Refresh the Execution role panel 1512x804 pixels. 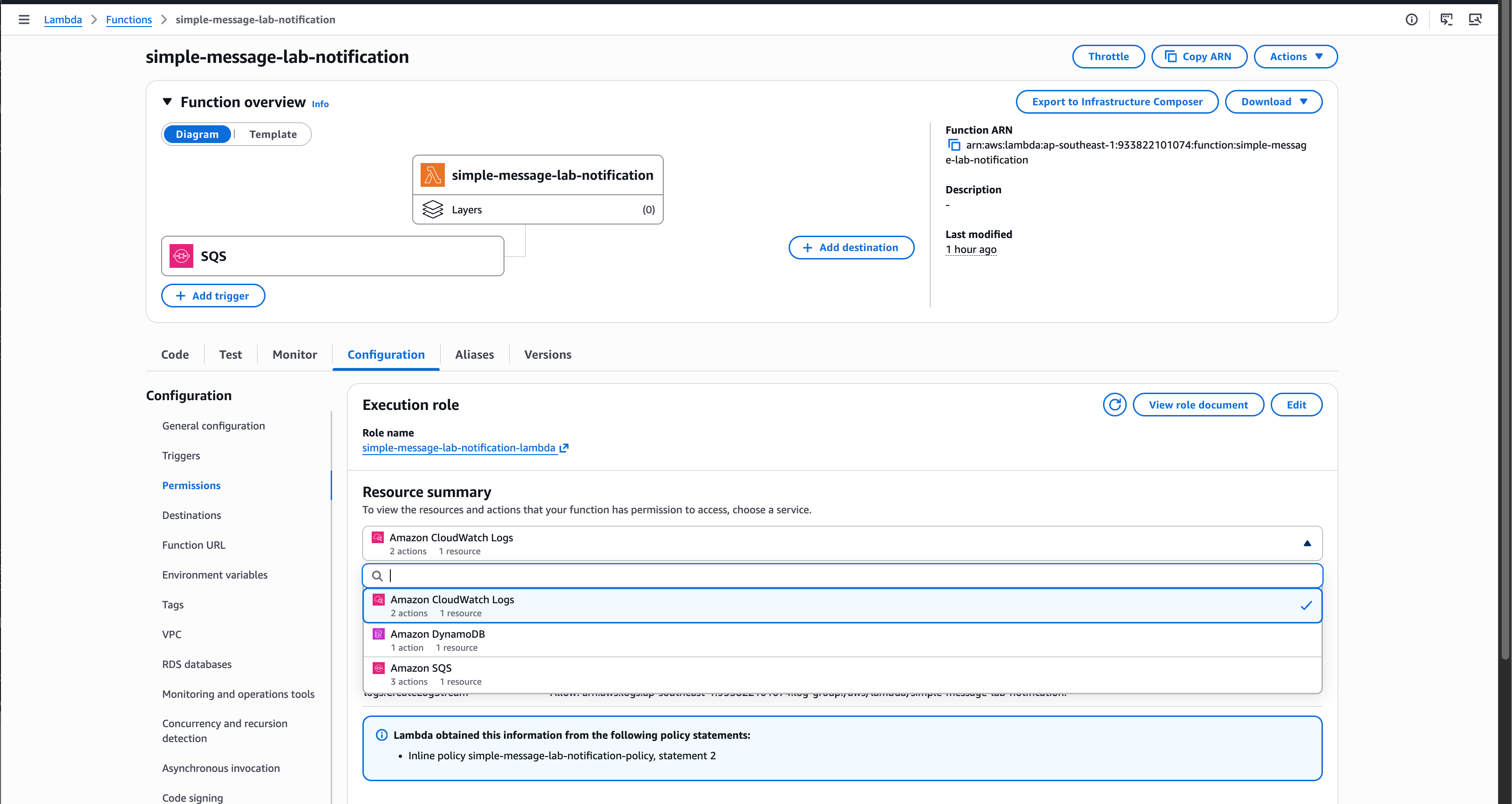pyautogui.click(x=1115, y=404)
